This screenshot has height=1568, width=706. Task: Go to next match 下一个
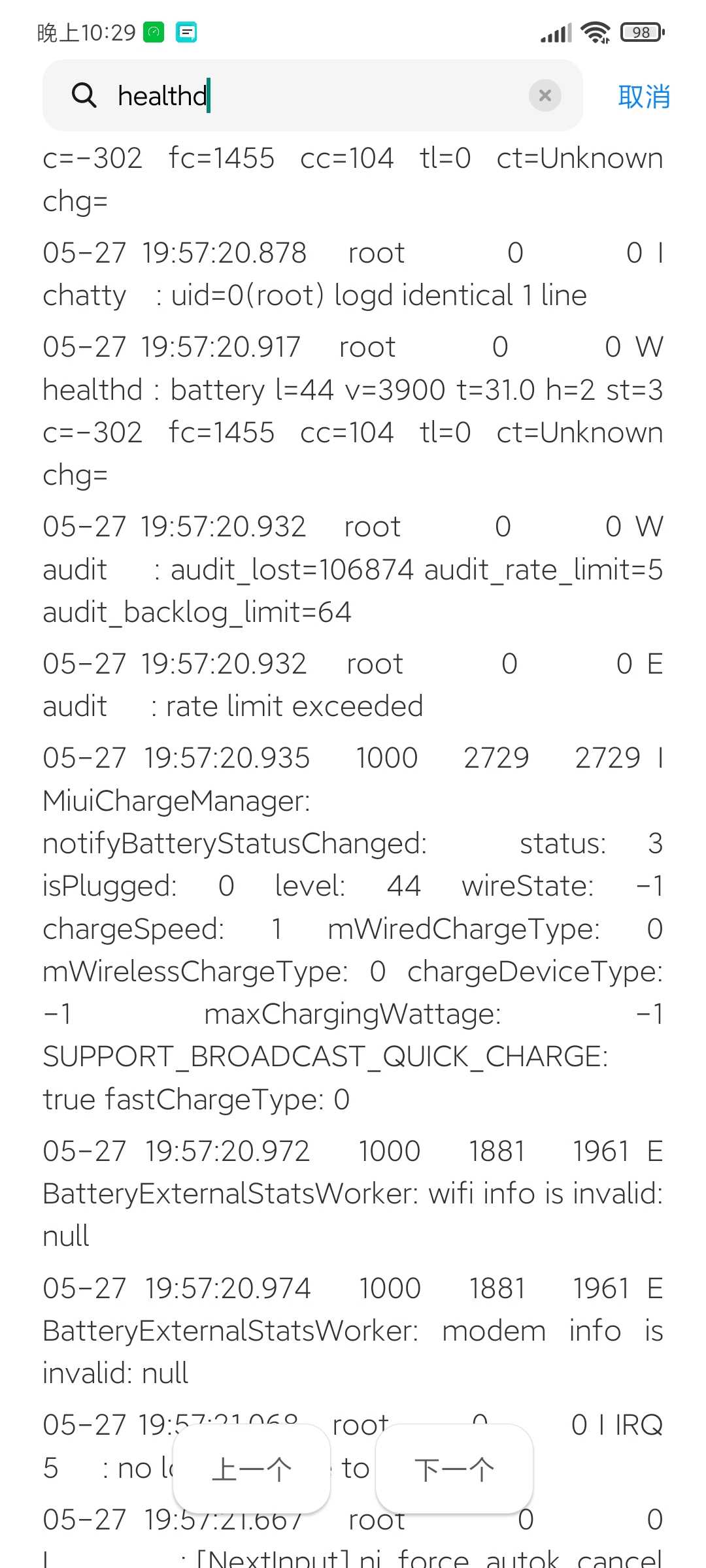(x=454, y=1469)
